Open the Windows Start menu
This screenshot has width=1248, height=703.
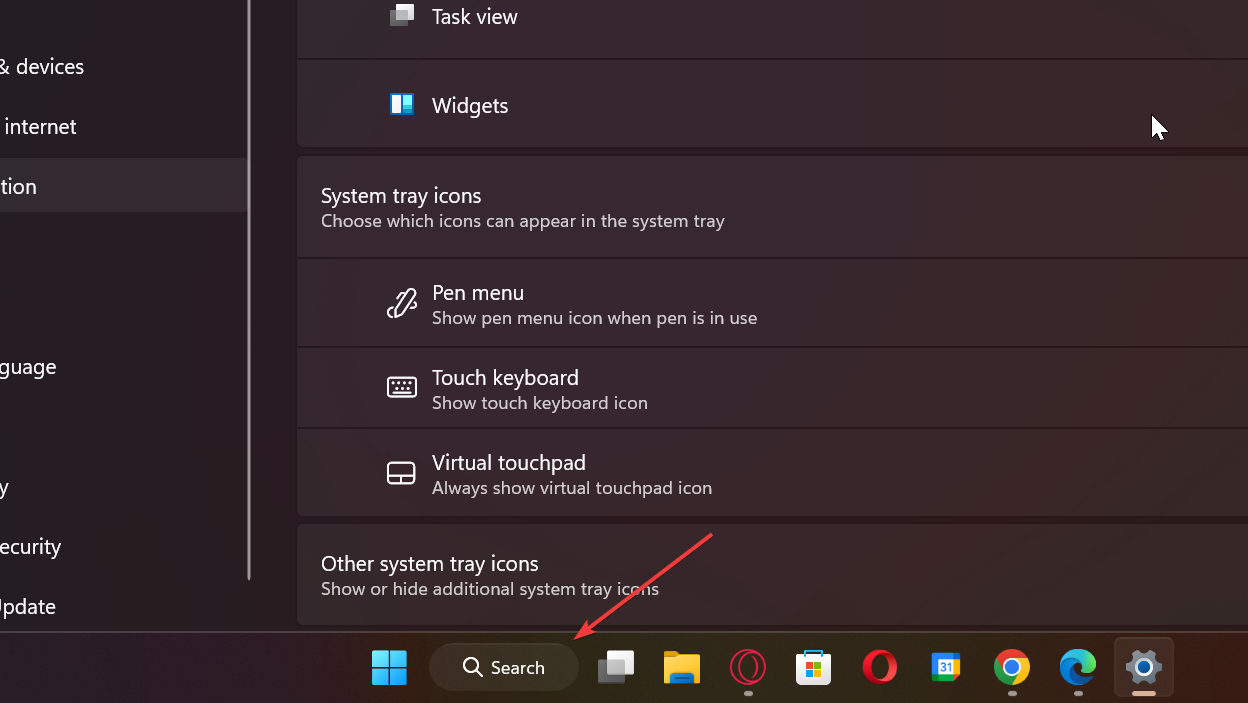pos(389,667)
